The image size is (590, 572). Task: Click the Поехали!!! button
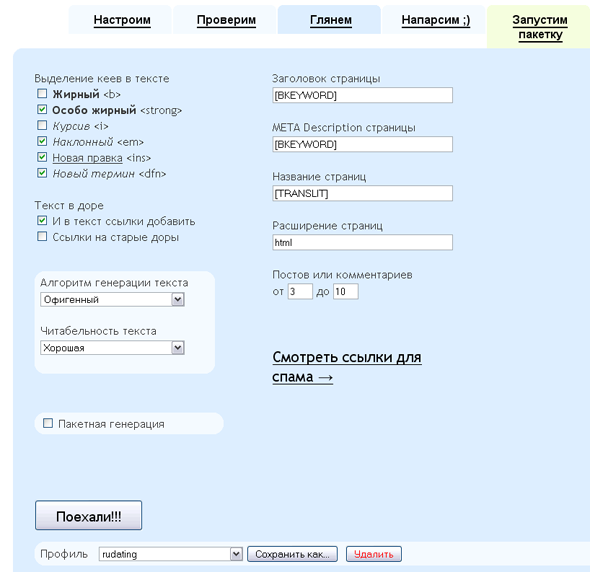[88, 515]
